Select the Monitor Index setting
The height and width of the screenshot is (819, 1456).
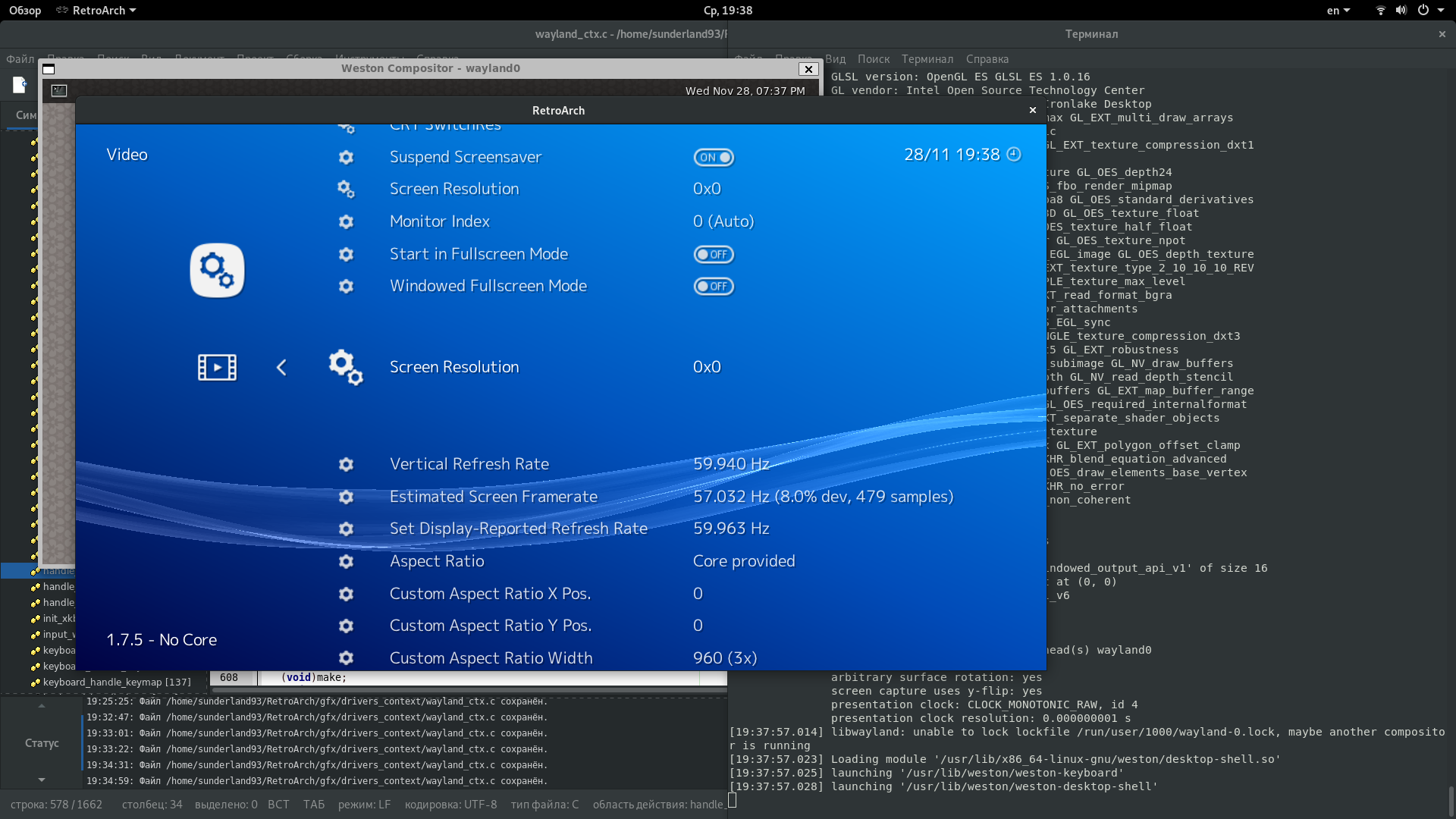click(440, 221)
